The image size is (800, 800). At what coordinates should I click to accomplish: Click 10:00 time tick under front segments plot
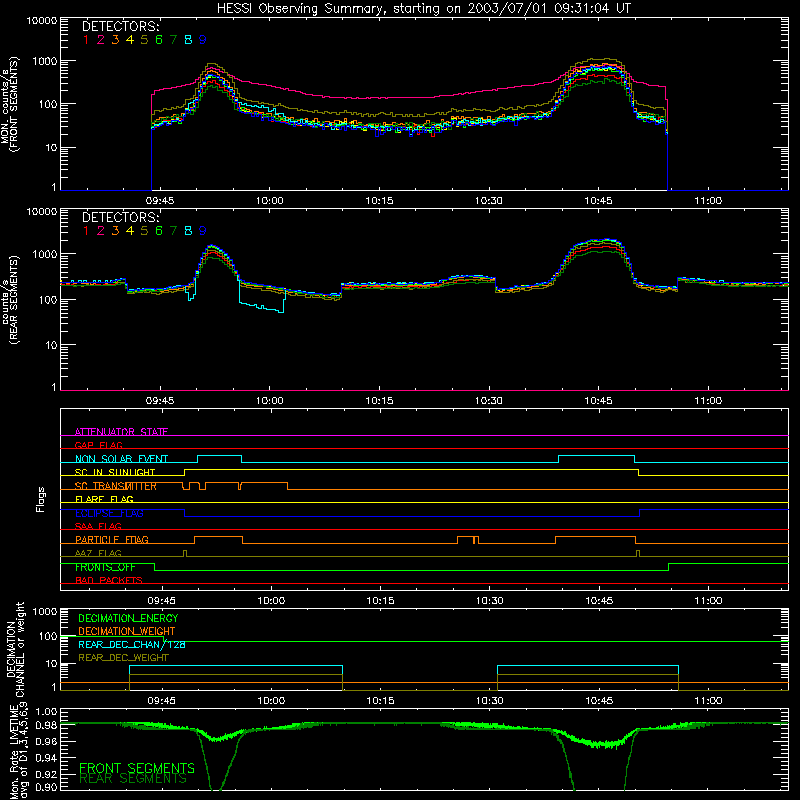[x=269, y=201]
